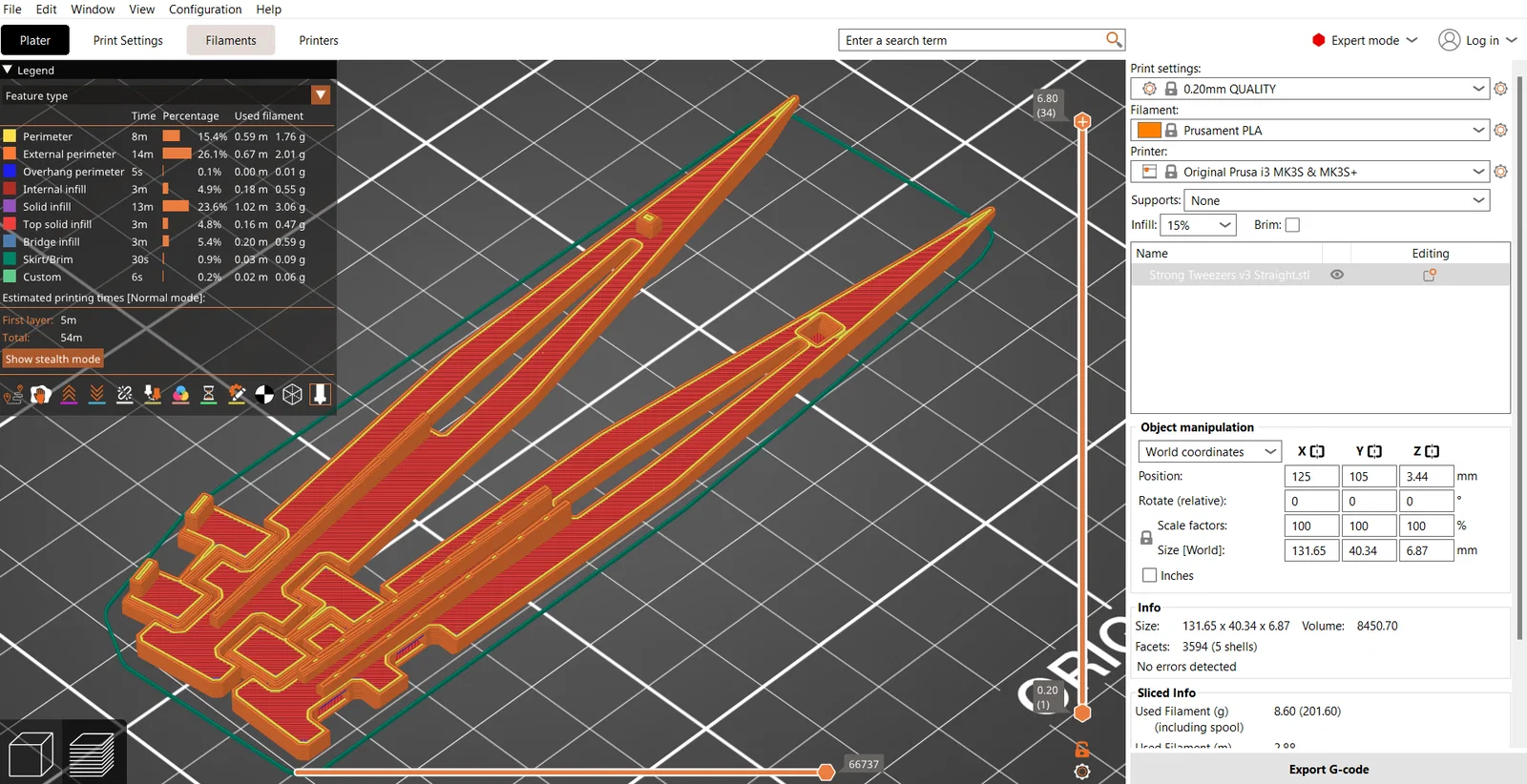Viewport: 1527px width, 784px height.
Task: Collapse the Legend panel triangle
Action: (8, 70)
